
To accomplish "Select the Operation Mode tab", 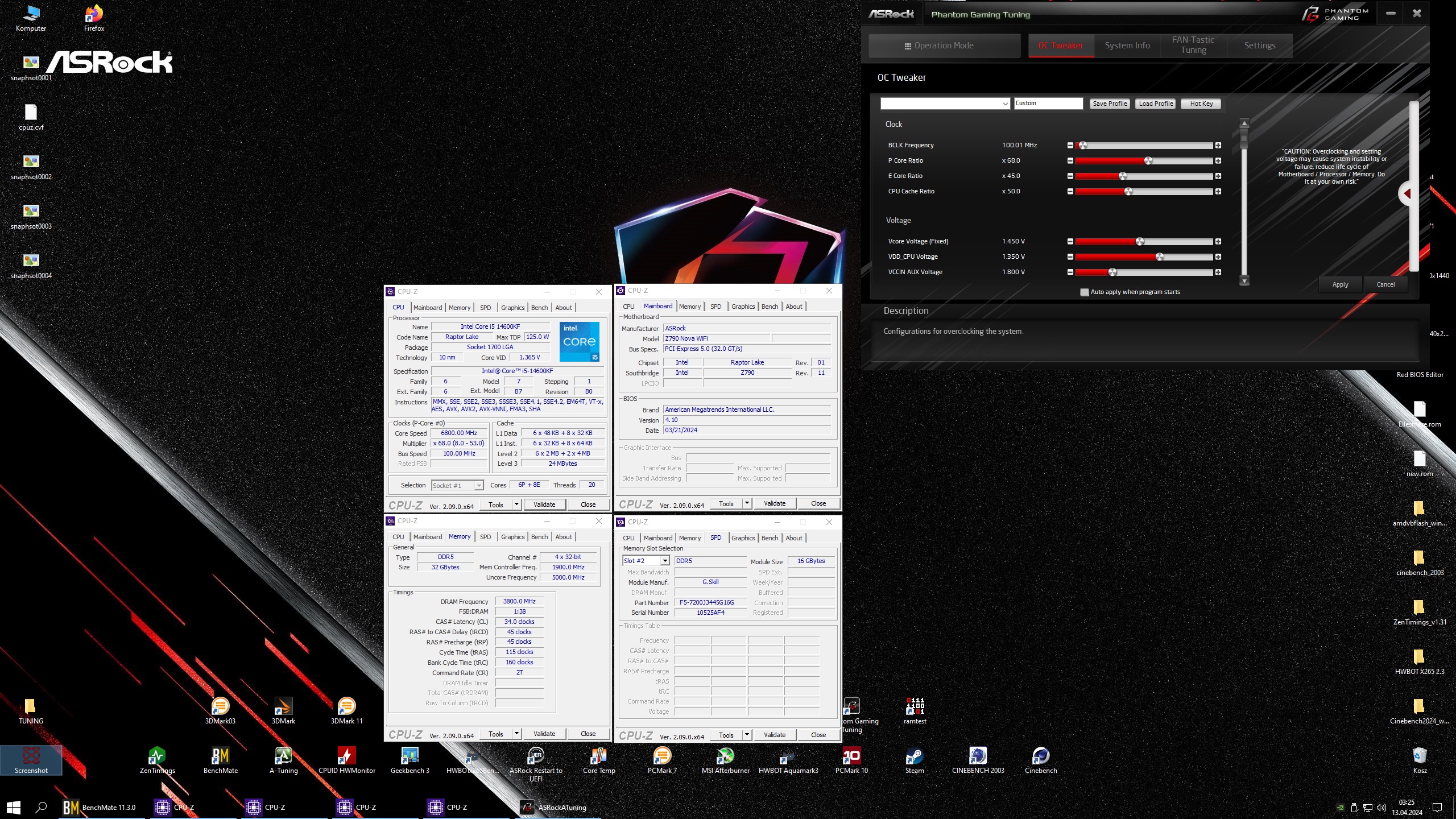I will (x=944, y=45).
